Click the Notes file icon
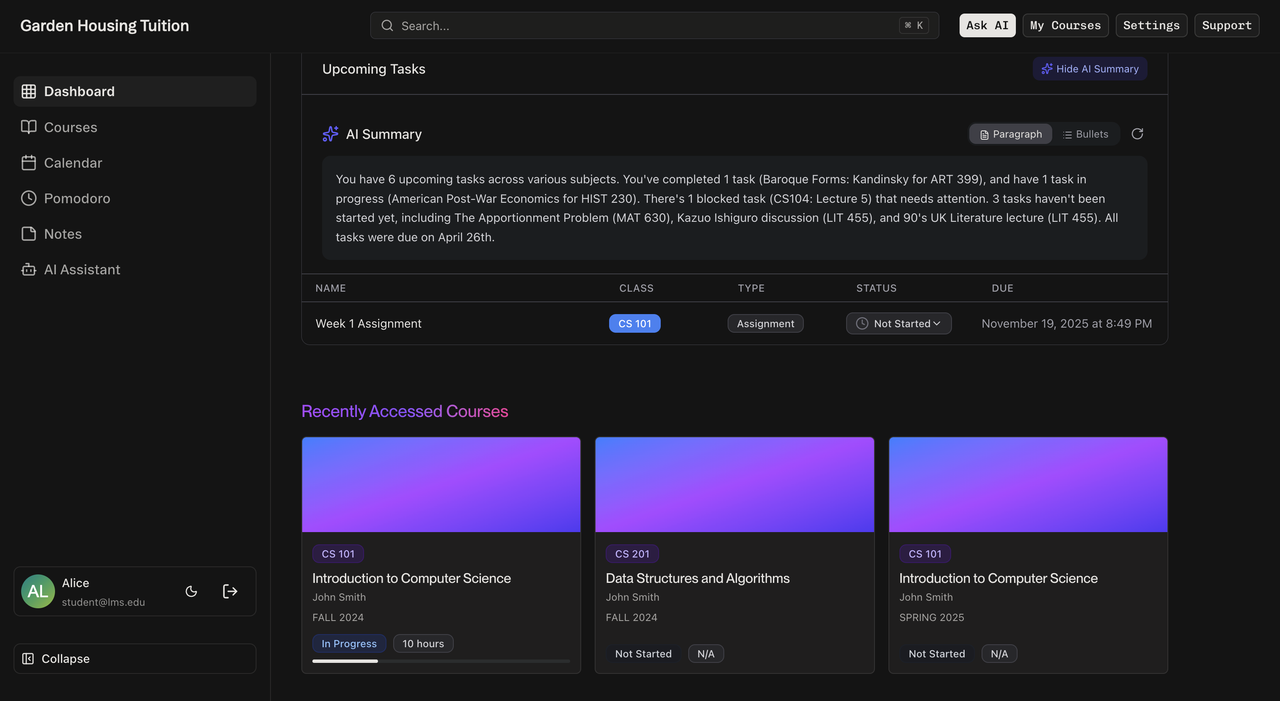 pyautogui.click(x=29, y=234)
